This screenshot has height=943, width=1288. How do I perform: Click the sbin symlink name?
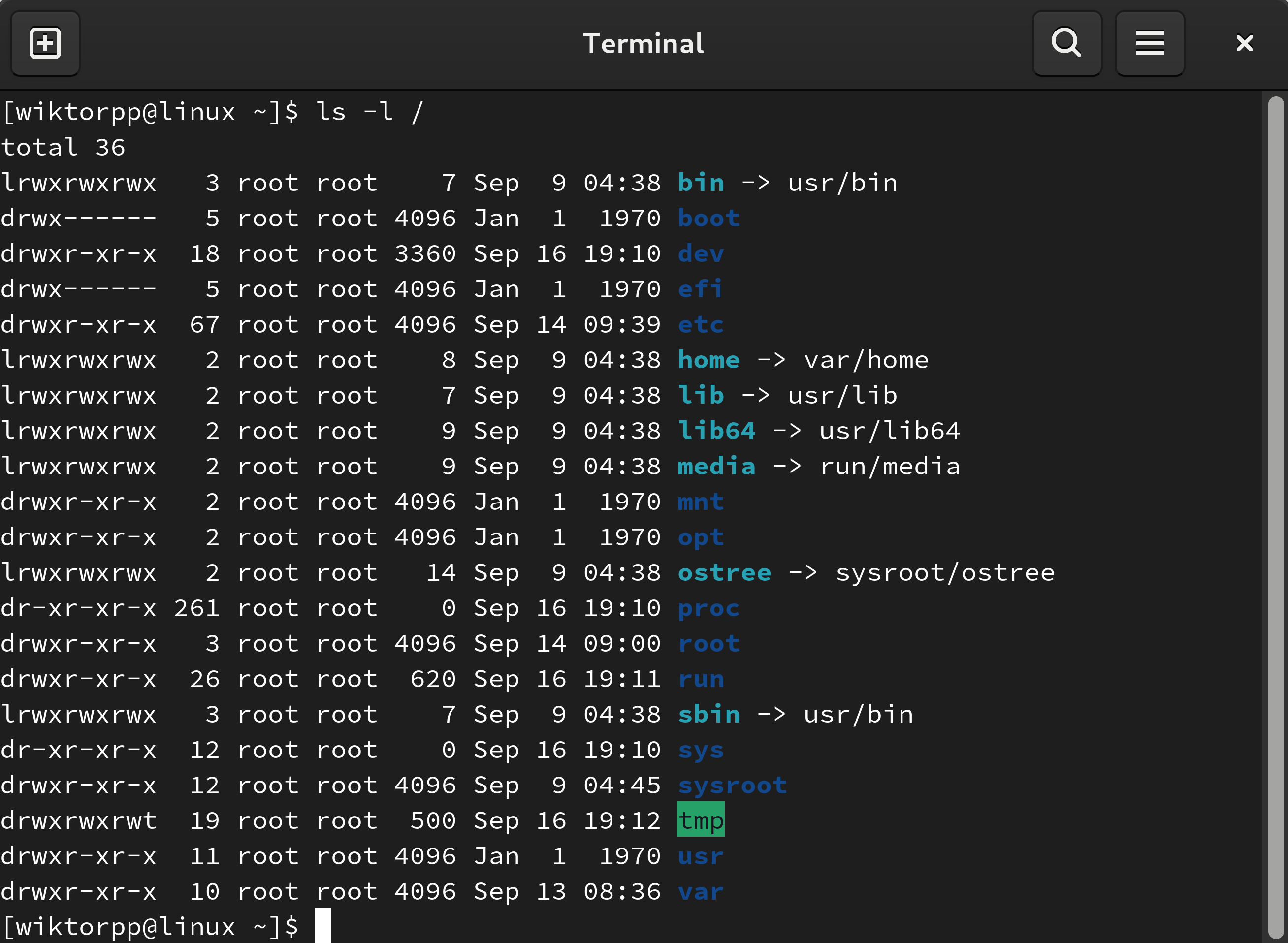(x=708, y=715)
